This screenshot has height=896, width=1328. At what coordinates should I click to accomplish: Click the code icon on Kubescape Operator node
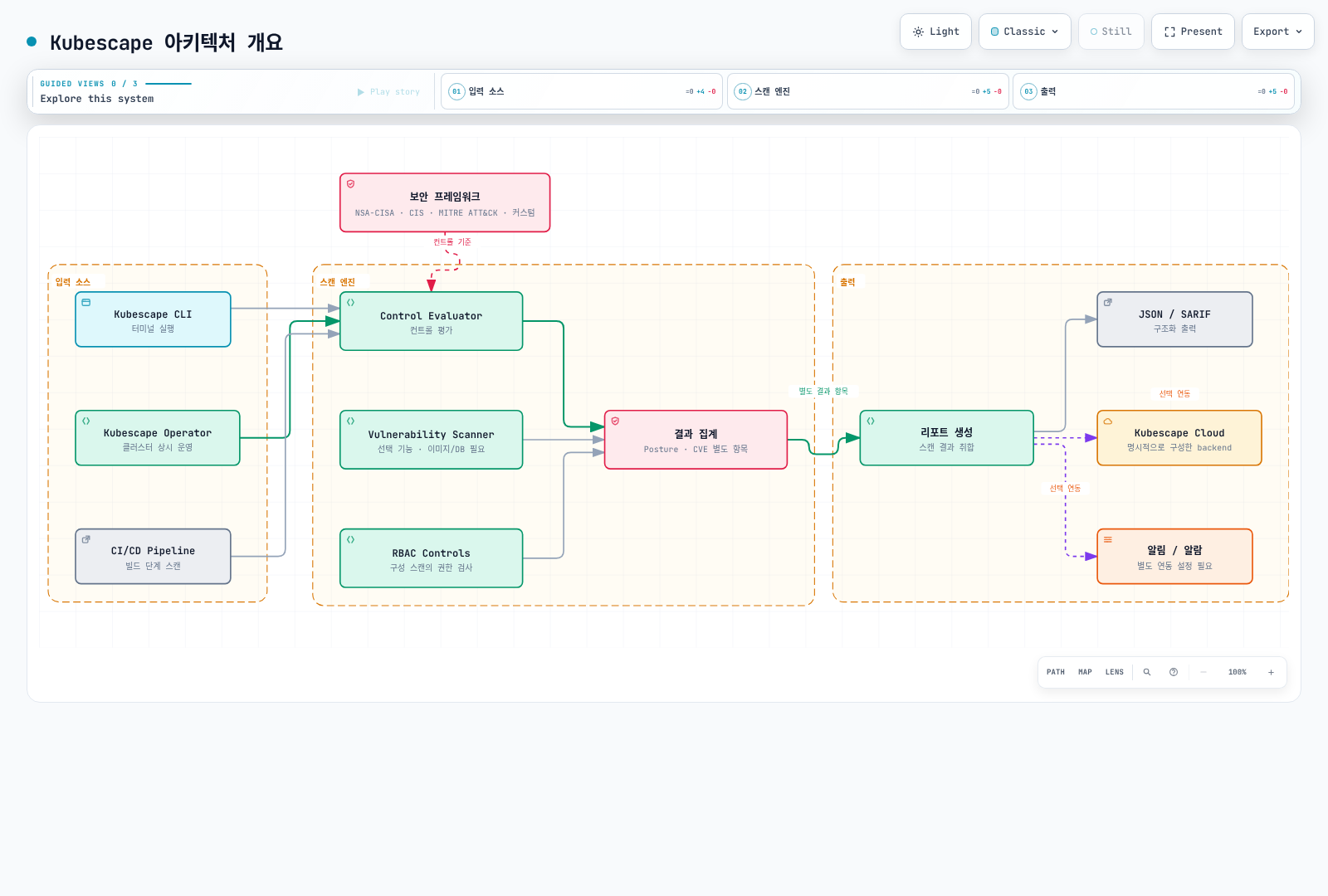[85, 421]
